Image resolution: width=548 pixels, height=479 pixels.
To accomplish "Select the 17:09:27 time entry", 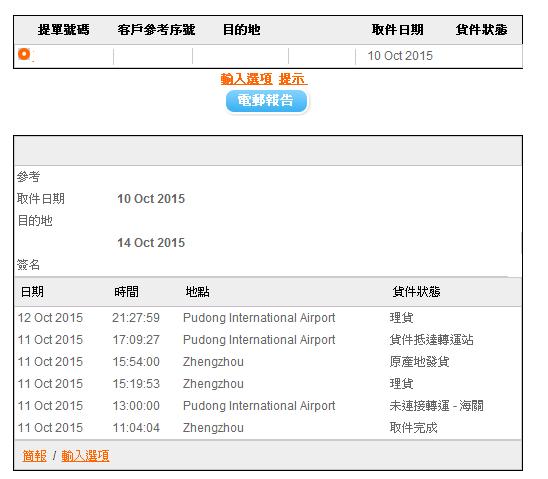I will [x=136, y=340].
